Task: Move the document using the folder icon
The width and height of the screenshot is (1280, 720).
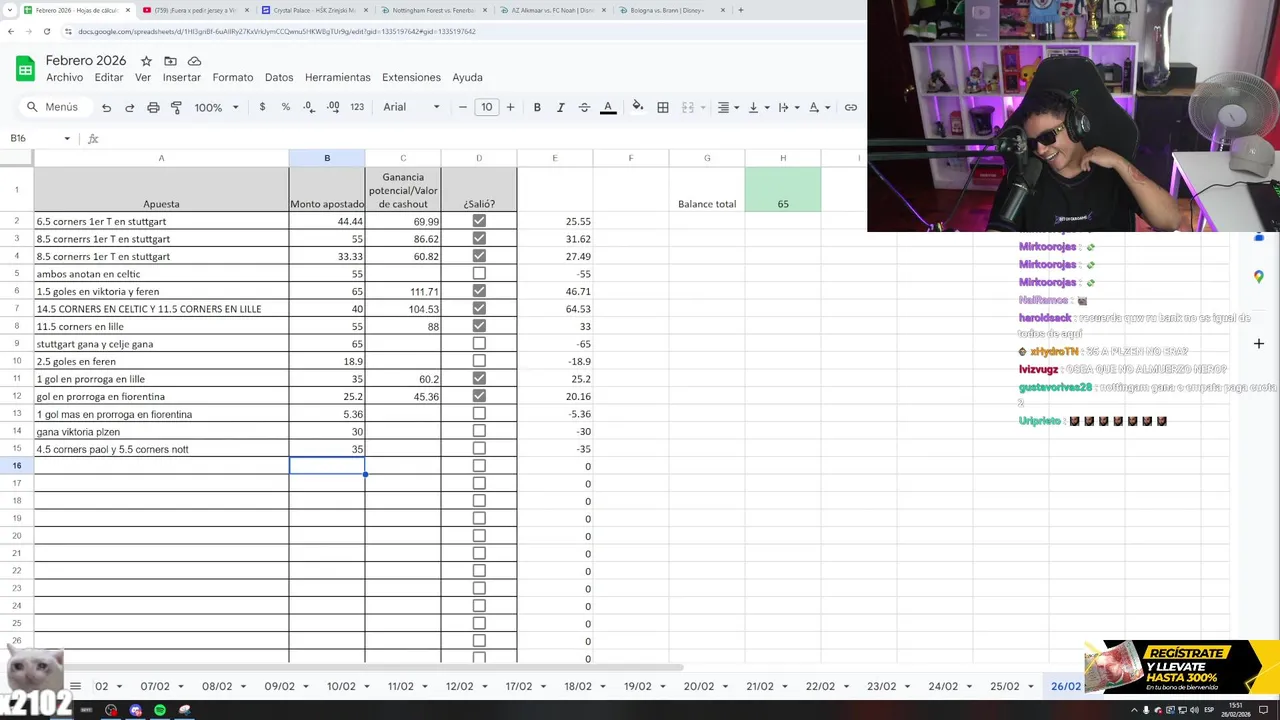Action: coord(170,61)
